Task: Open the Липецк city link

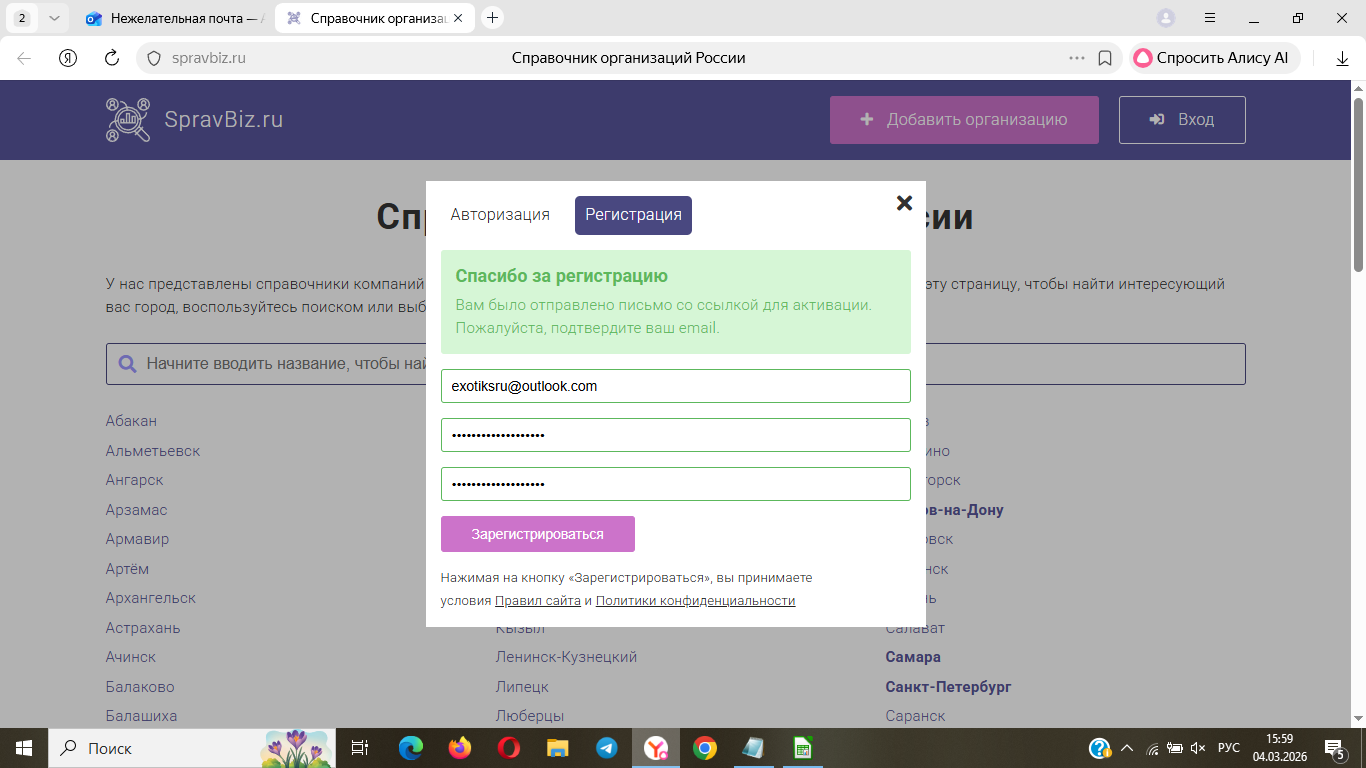Action: coord(522,687)
